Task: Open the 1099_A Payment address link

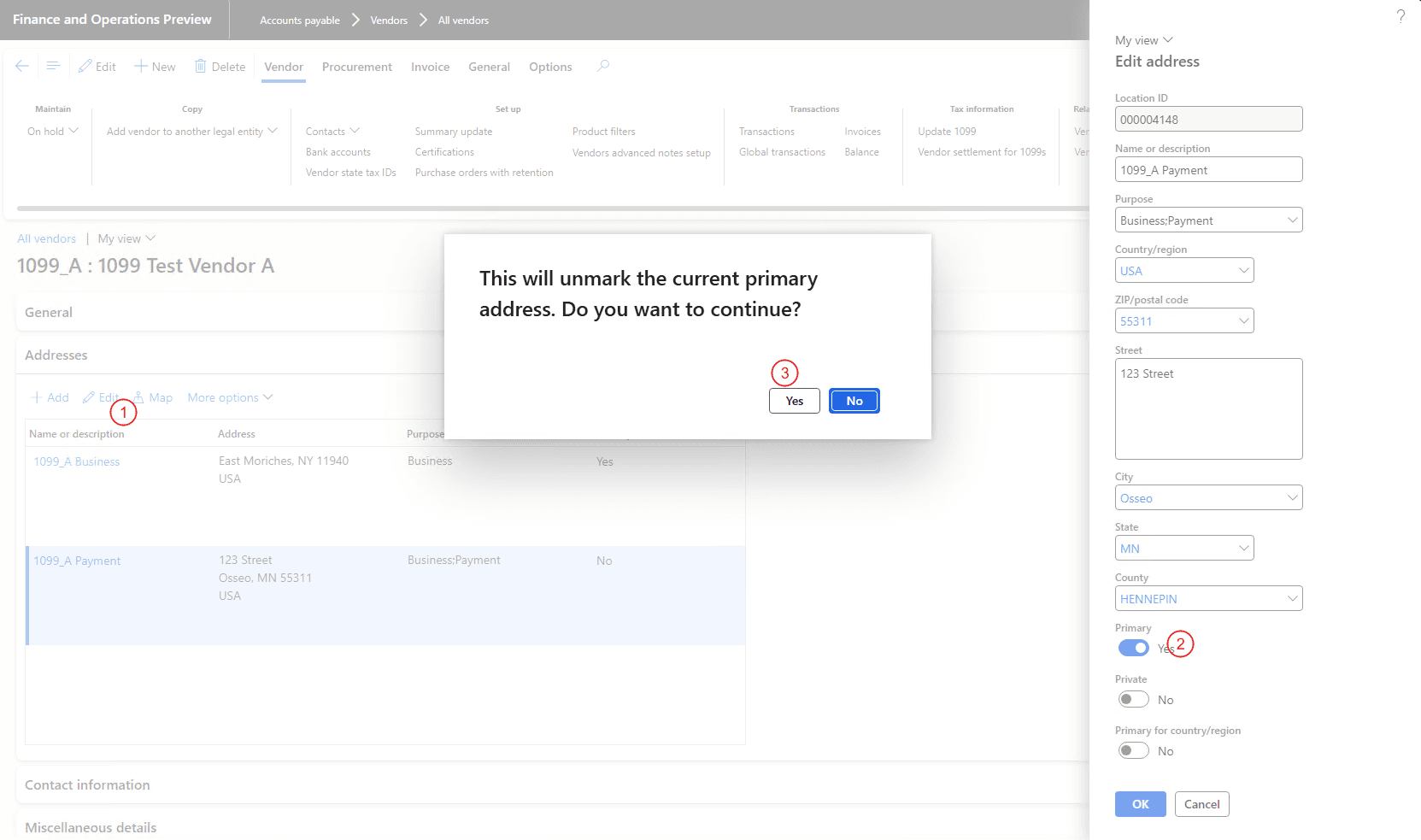Action: 77,561
